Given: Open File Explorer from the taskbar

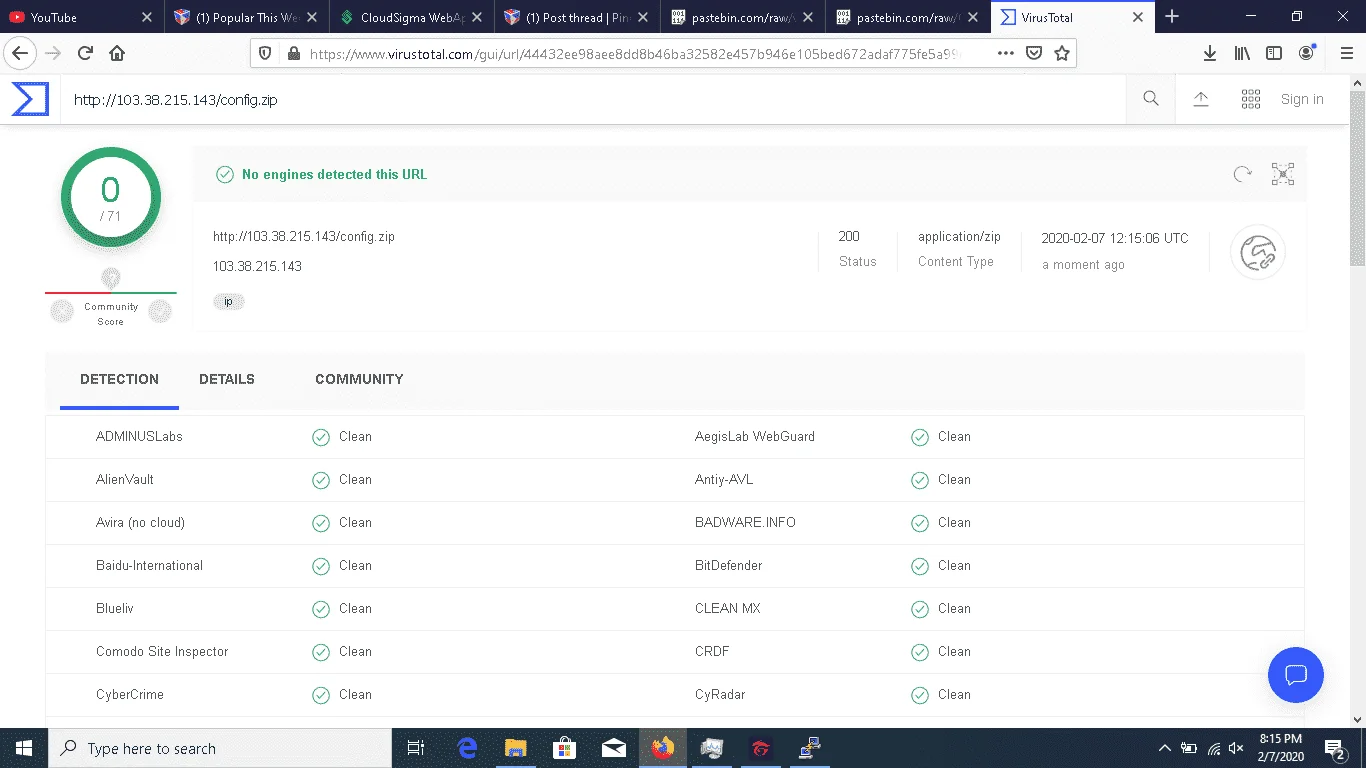Looking at the screenshot, I should click(515, 748).
